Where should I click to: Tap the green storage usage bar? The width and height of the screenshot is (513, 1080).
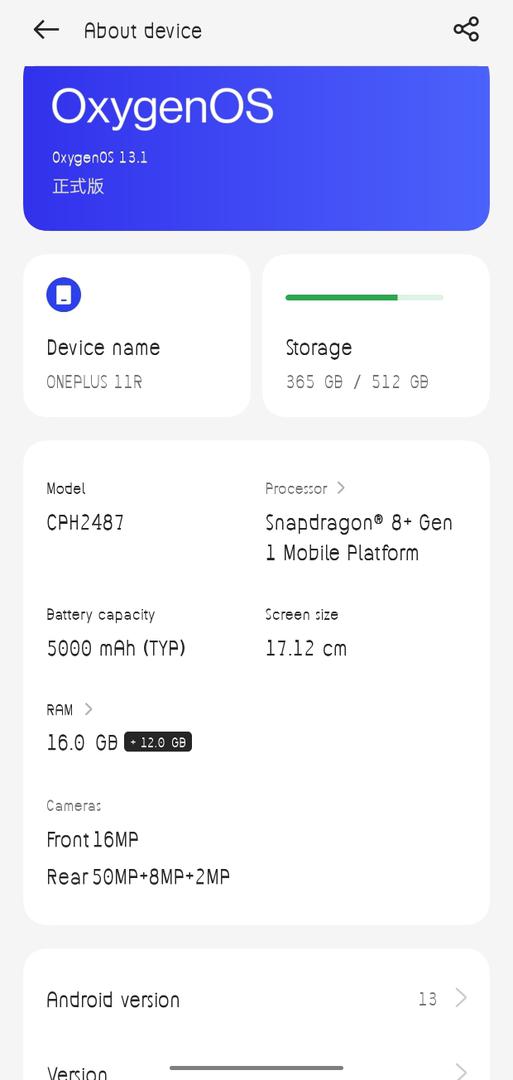pos(364,298)
